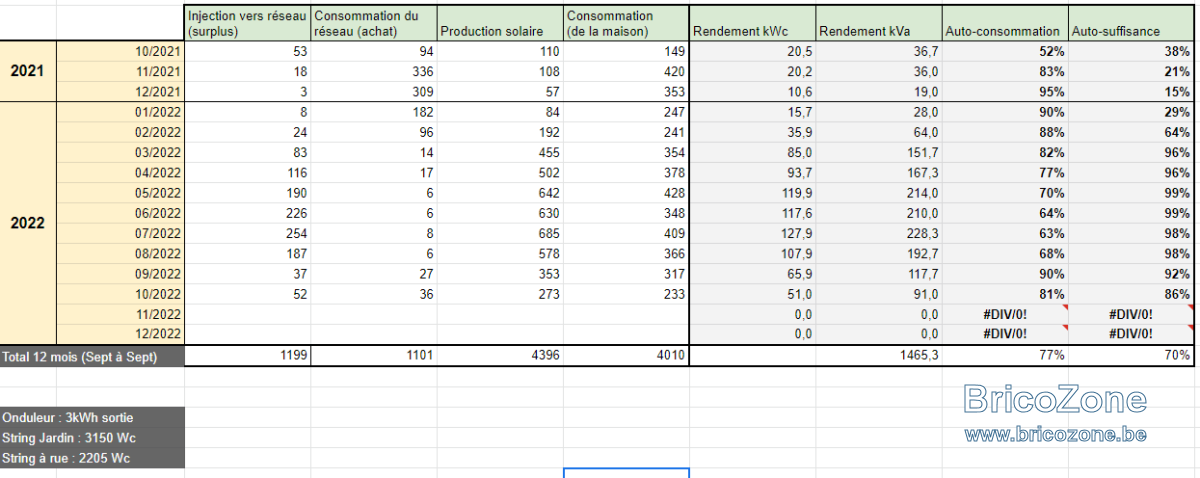Screen dimensions: 1200x478
Task: Select the 'Total 12 mois (Sept à Sept)' label
Action: [92, 355]
